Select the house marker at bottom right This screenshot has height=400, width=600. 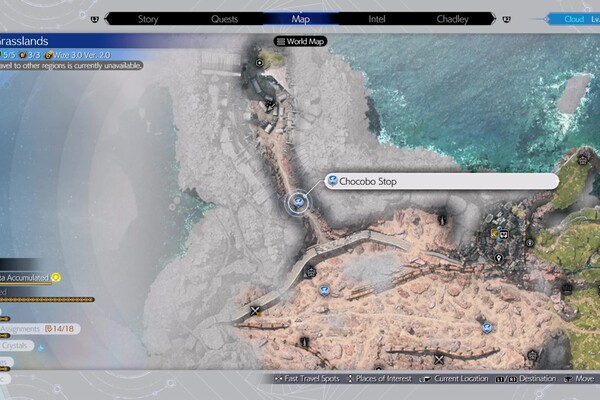[533, 355]
